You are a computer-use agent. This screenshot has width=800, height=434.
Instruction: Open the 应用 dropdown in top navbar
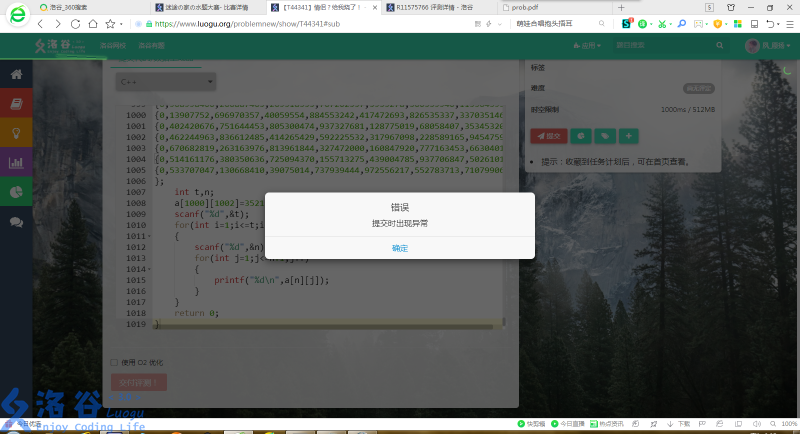point(593,45)
